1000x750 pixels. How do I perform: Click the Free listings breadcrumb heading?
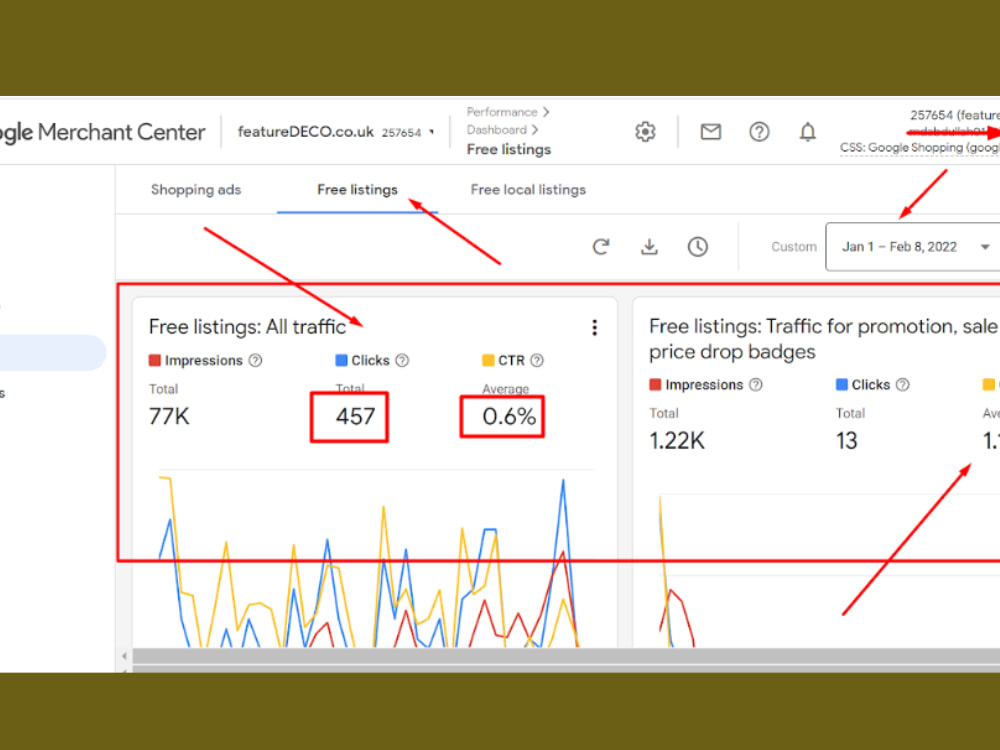click(x=509, y=149)
